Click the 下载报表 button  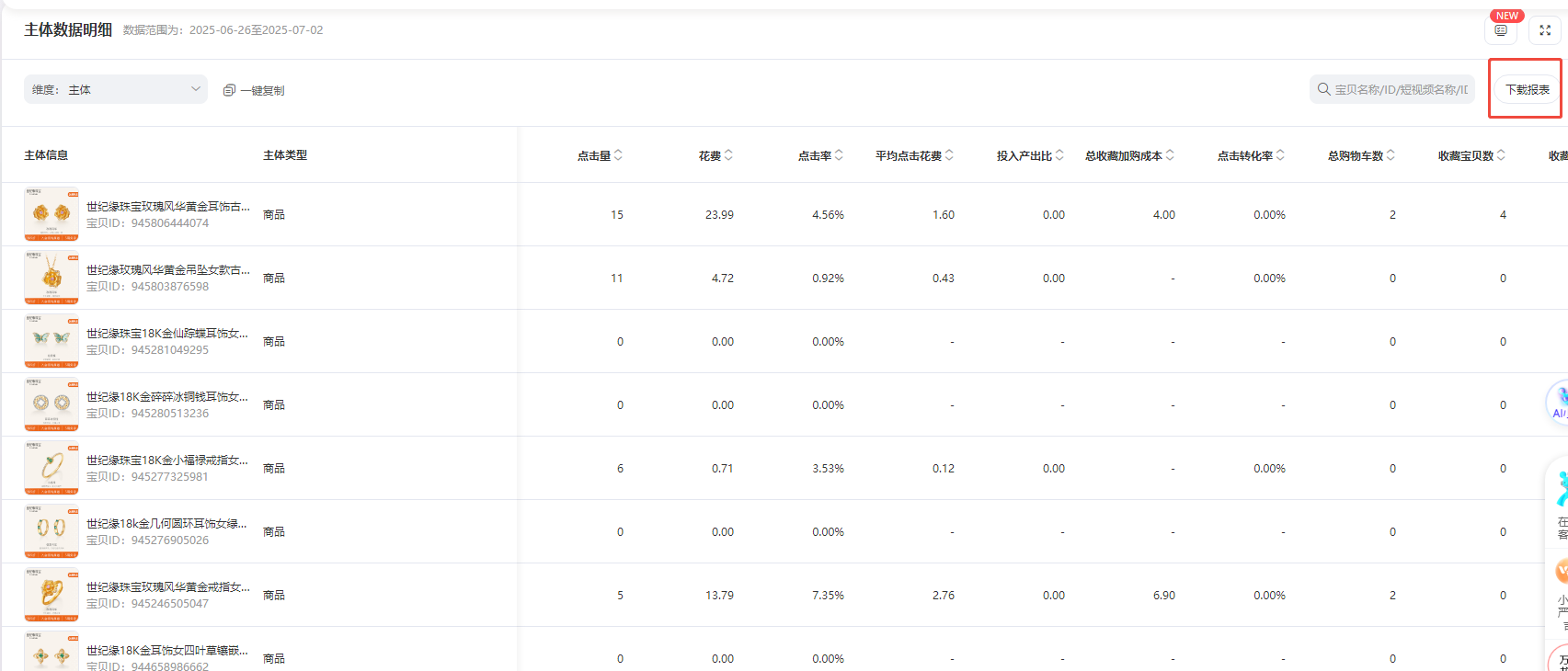pyautogui.click(x=1527, y=89)
